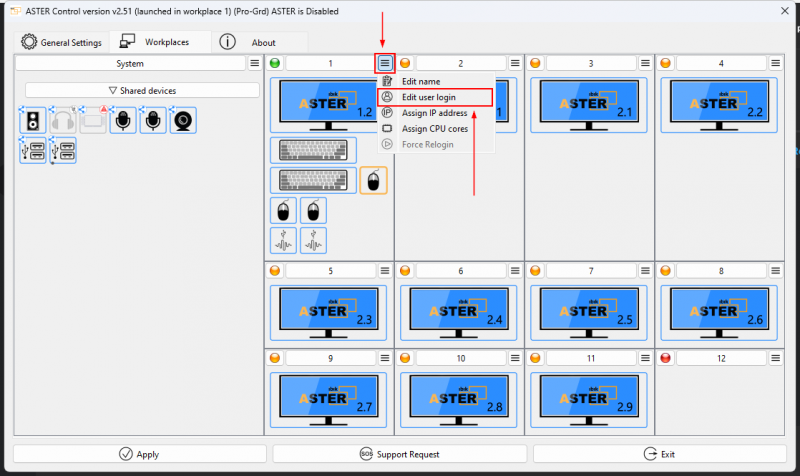Collapse the Shared devices section
This screenshot has width=800, height=476.
(x=142, y=90)
